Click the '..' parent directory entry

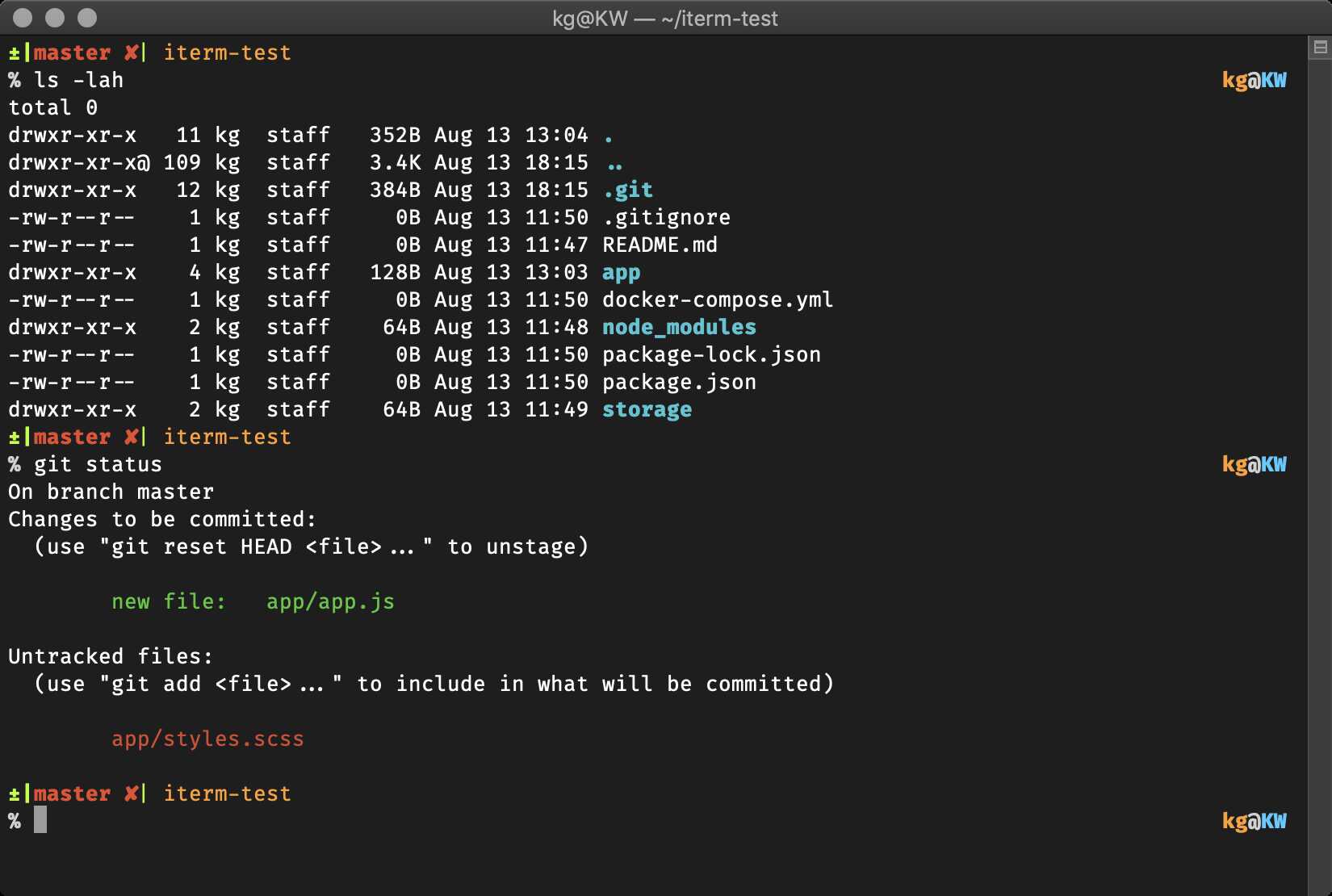point(615,165)
